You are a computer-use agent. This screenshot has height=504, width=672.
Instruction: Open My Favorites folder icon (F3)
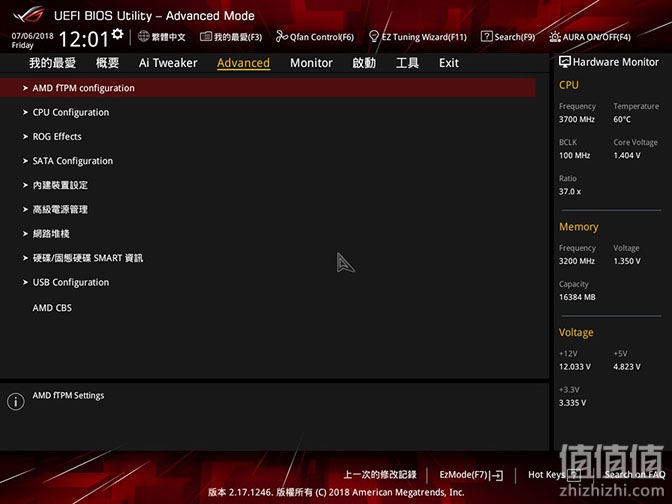tap(206, 36)
